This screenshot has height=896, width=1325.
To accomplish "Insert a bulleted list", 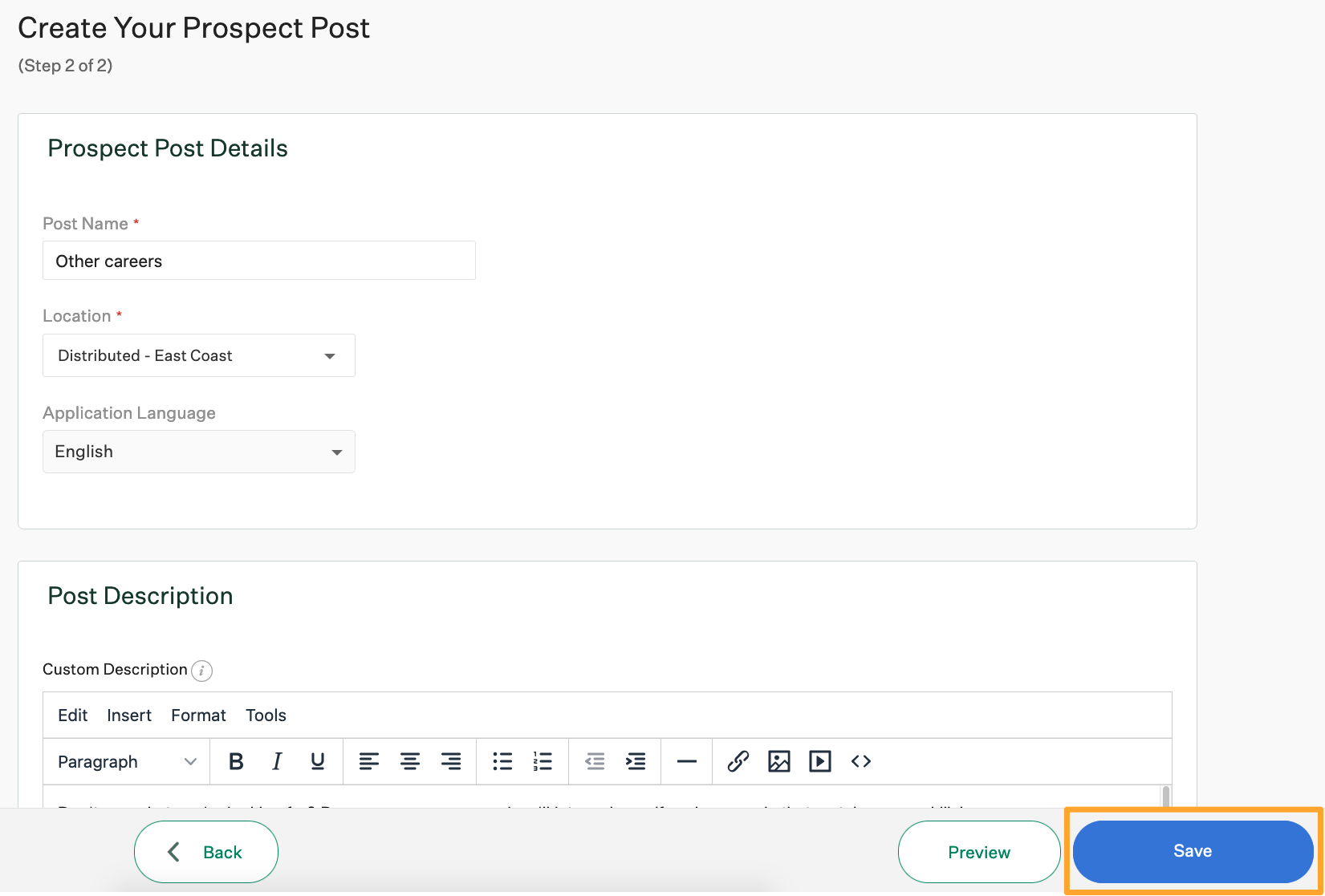I will [x=502, y=761].
